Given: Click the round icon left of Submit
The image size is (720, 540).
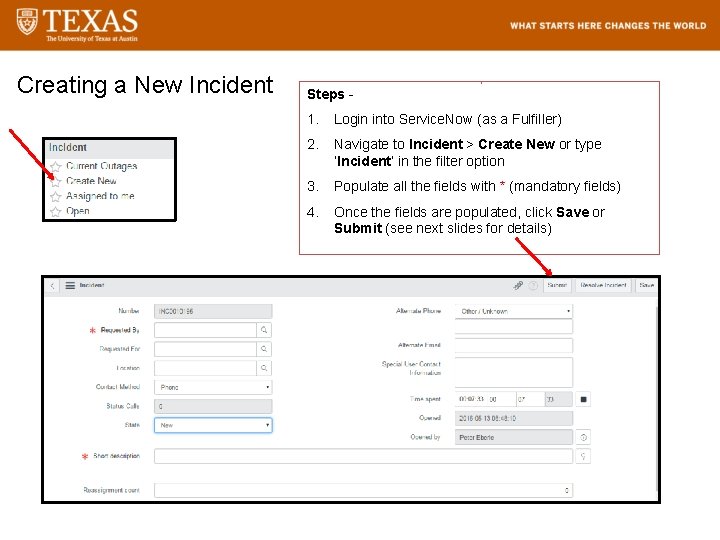Looking at the screenshot, I should click(533, 286).
